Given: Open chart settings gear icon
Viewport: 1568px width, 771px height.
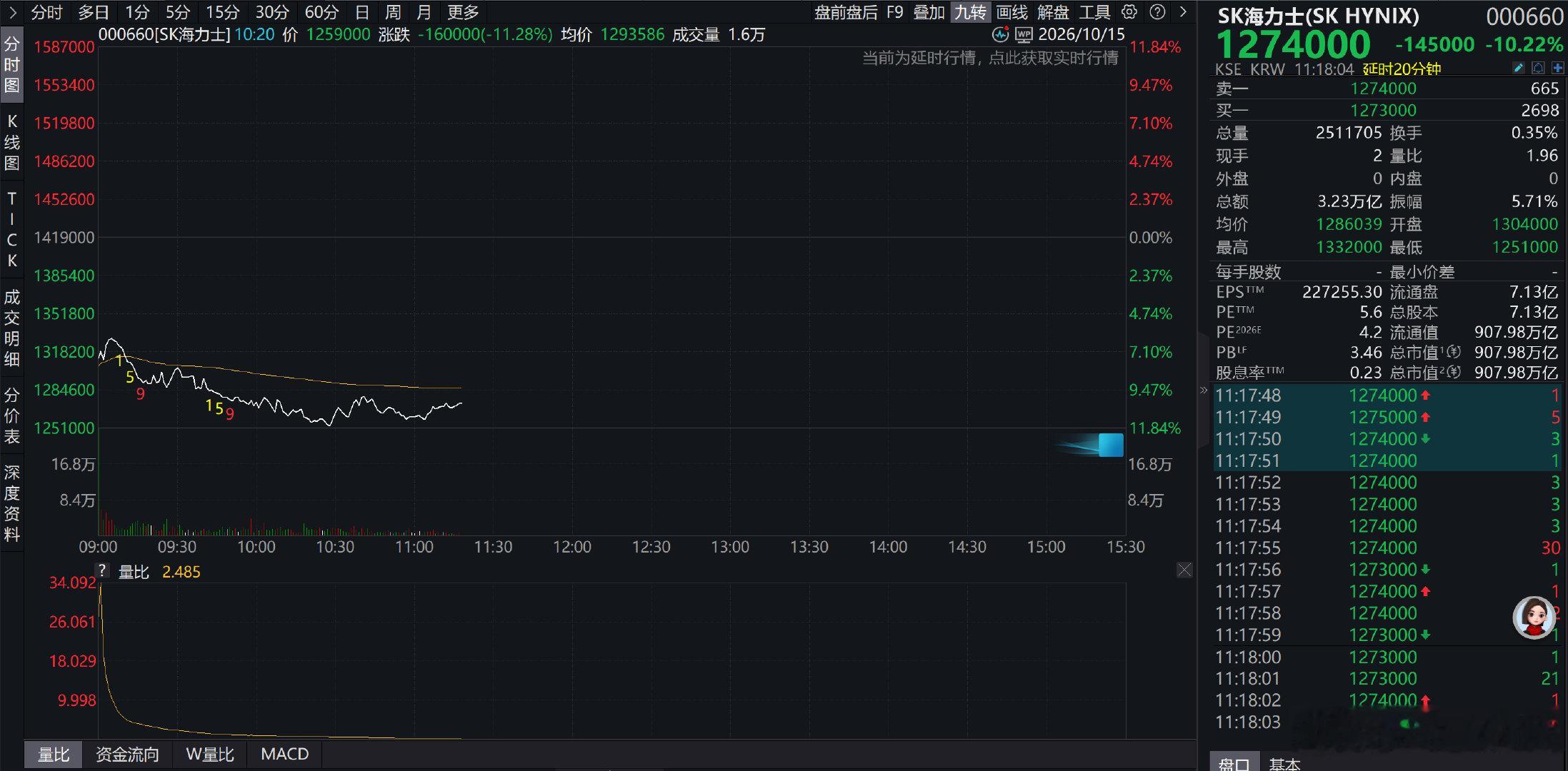Looking at the screenshot, I should [x=1129, y=12].
